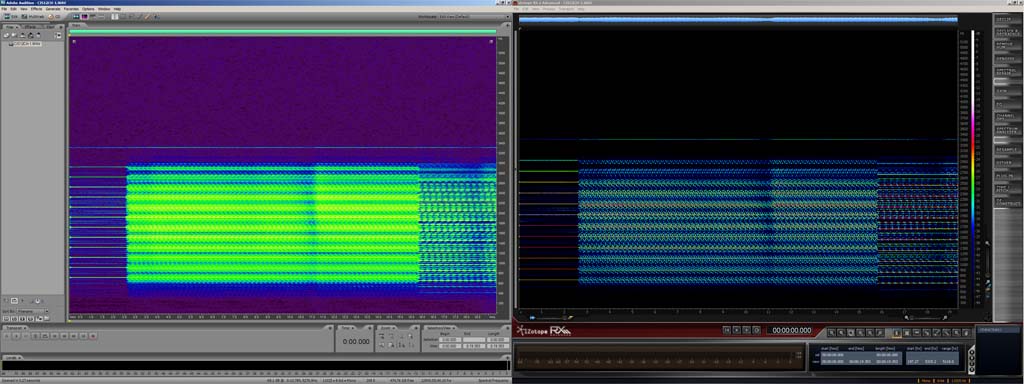Open the Spectral Repair module
Viewport: 1024px width, 384px height.
(1008, 71)
